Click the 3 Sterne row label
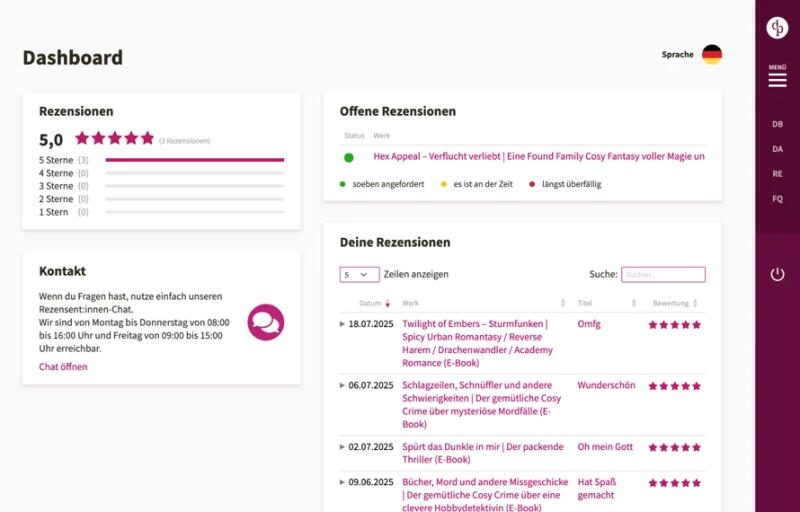The image size is (800, 512). [x=56, y=186]
